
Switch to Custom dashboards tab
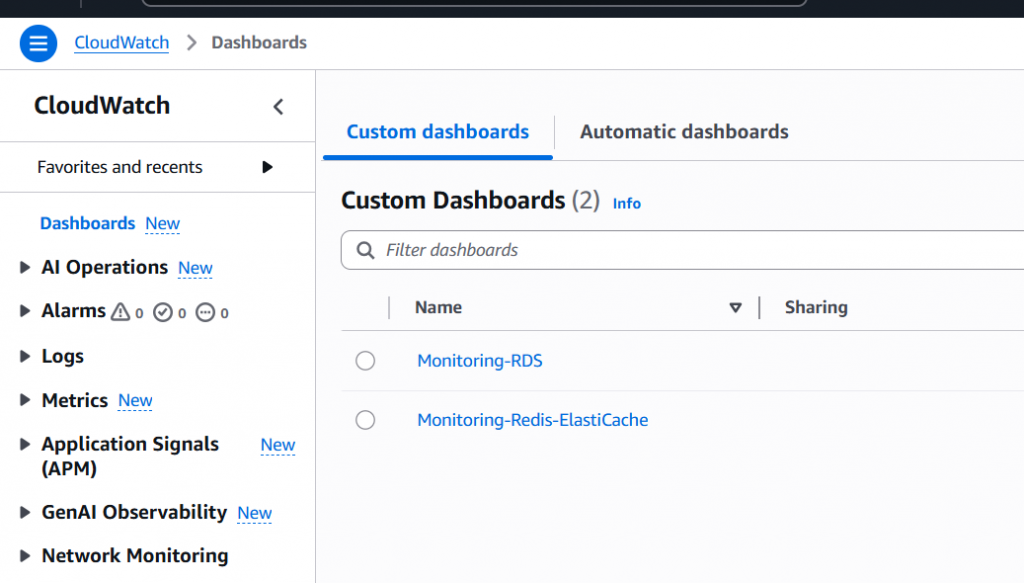click(437, 132)
